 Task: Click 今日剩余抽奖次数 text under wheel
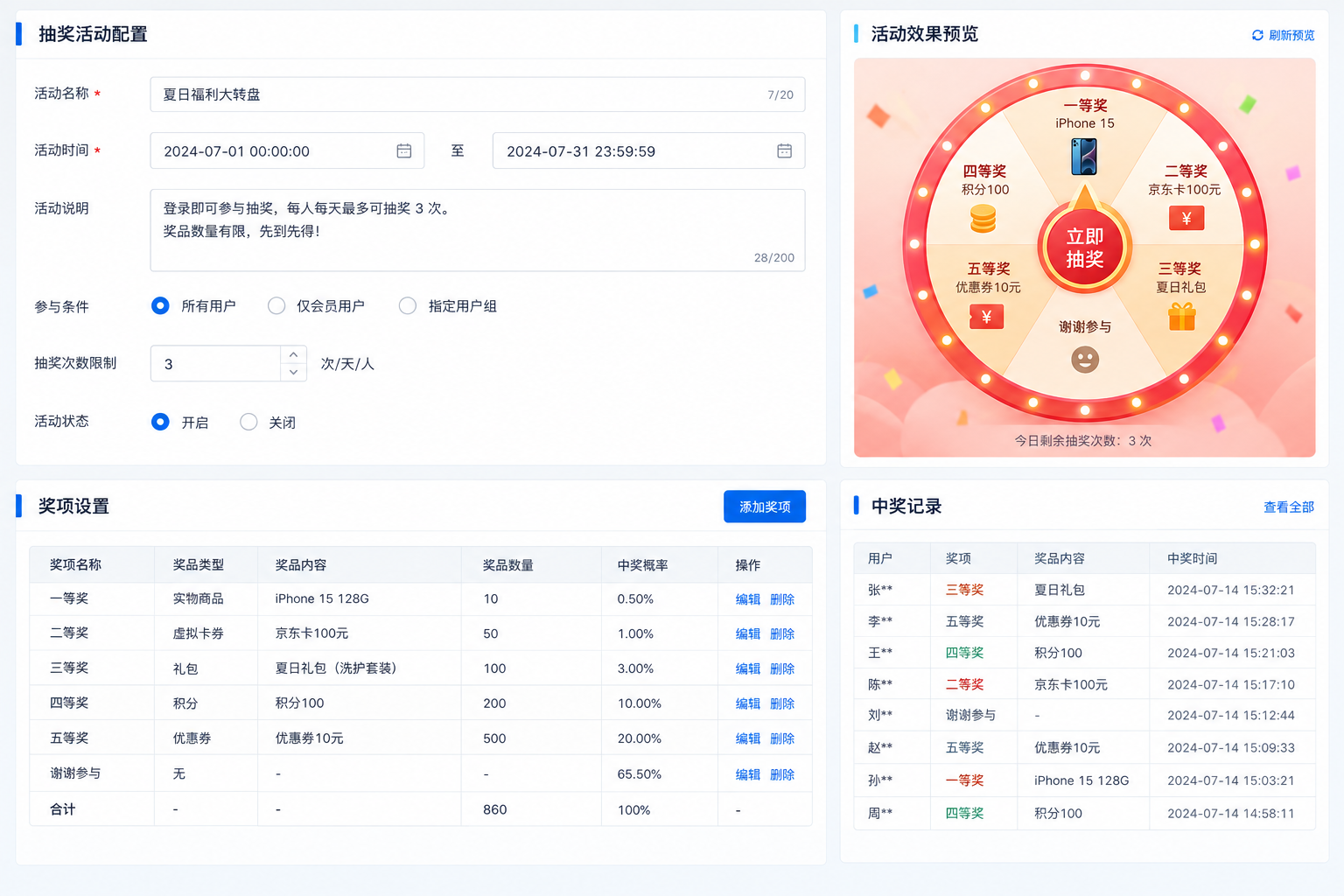point(1083,441)
